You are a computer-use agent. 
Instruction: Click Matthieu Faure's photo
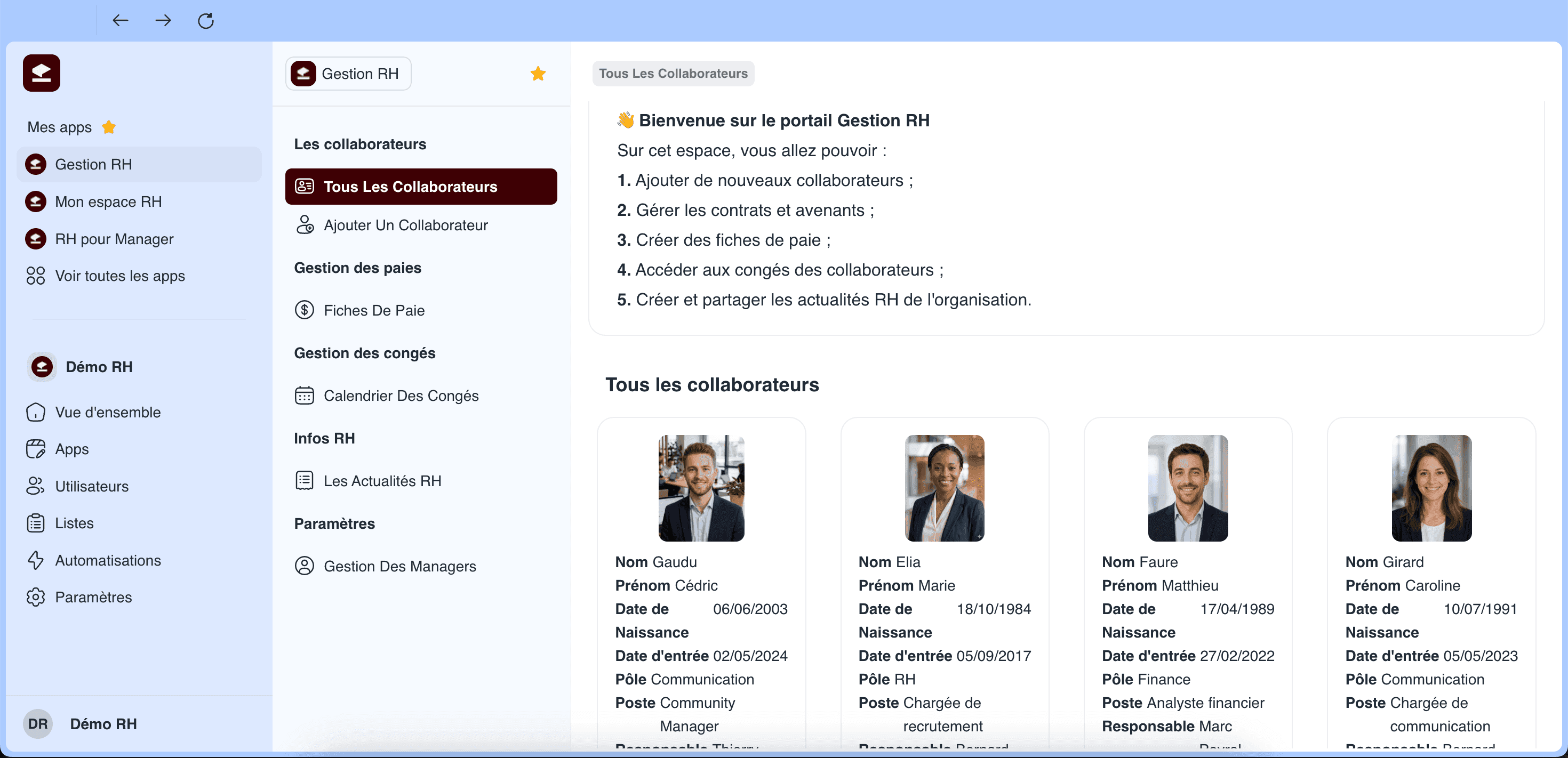tap(1188, 488)
